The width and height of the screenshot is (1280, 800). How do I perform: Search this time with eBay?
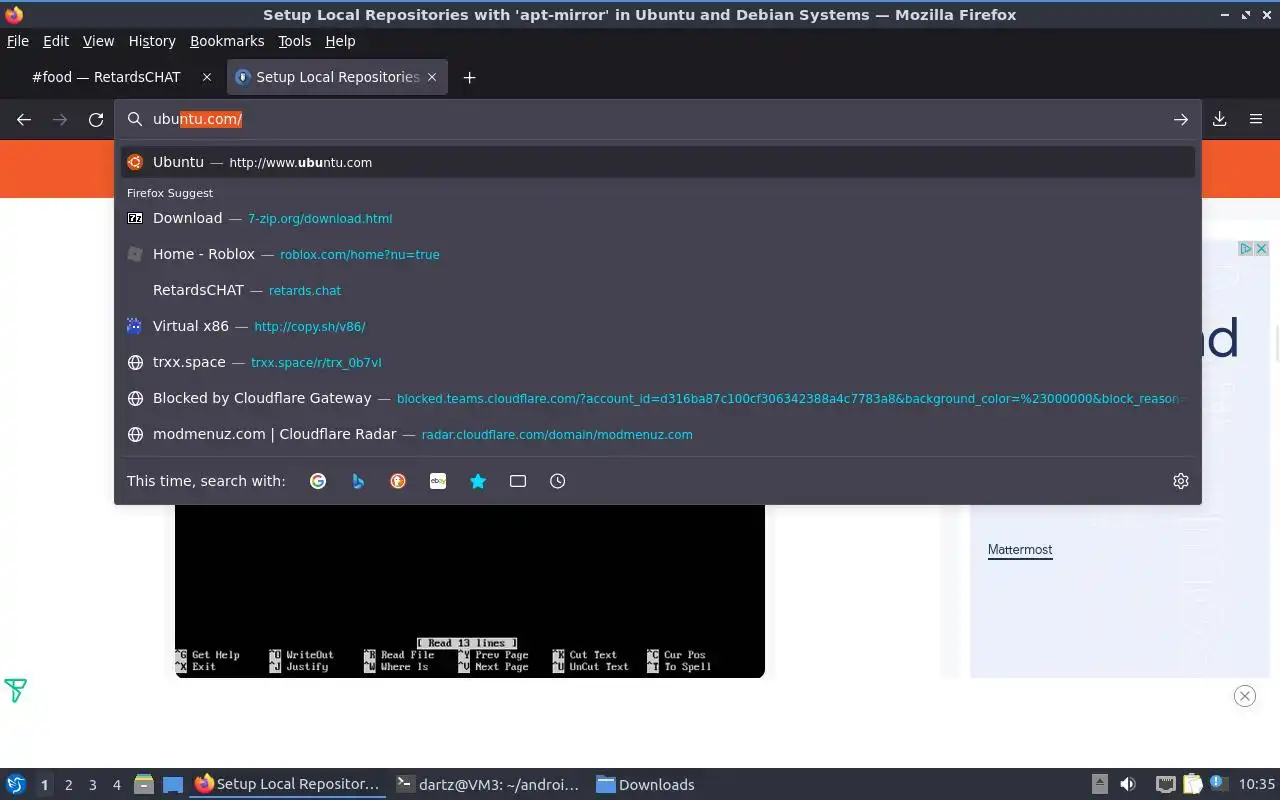tap(438, 481)
